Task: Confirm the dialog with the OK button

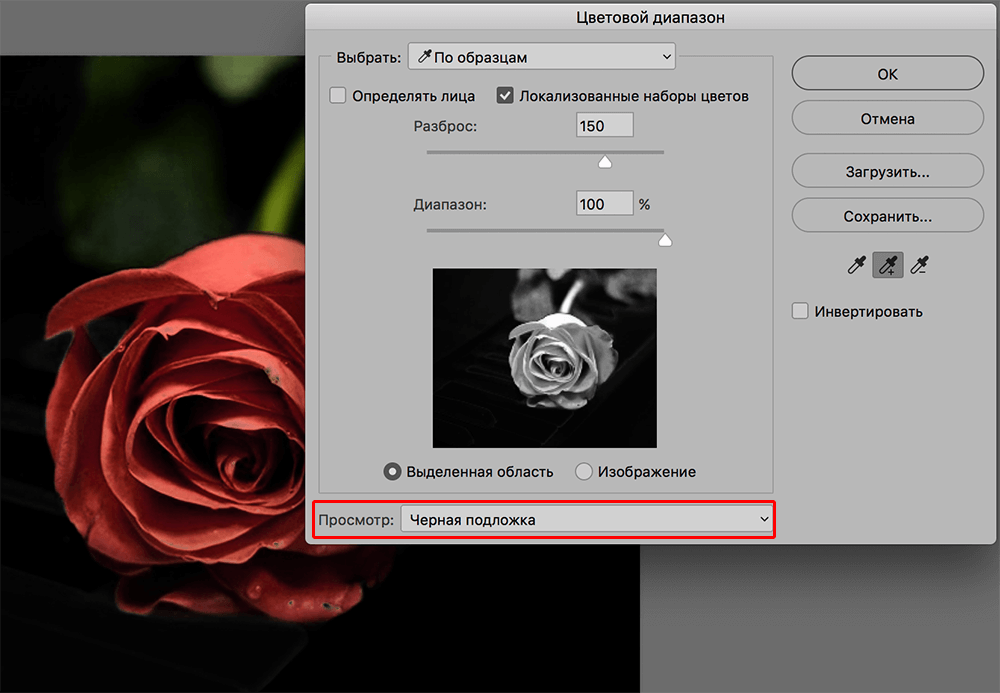Action: (x=887, y=74)
